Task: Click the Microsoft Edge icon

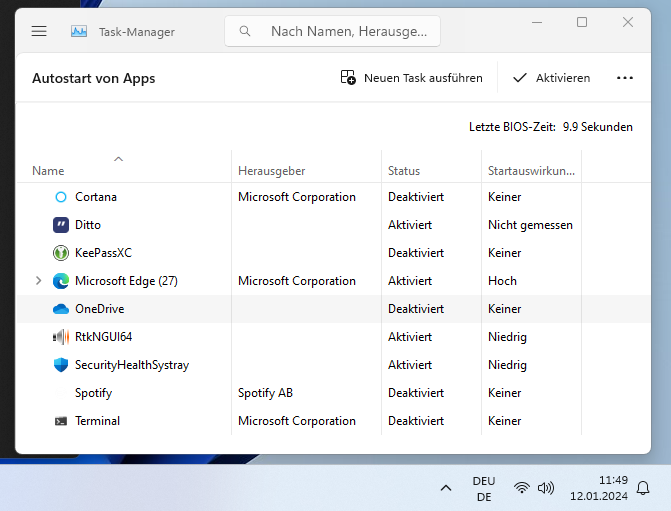Action: coord(61,281)
